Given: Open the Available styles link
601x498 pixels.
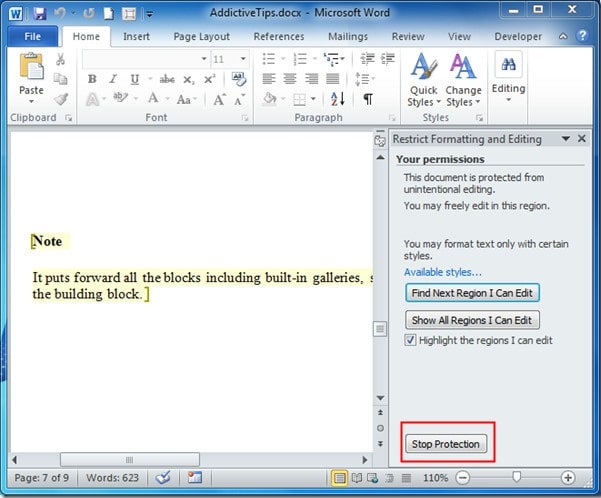Looking at the screenshot, I should point(442,272).
